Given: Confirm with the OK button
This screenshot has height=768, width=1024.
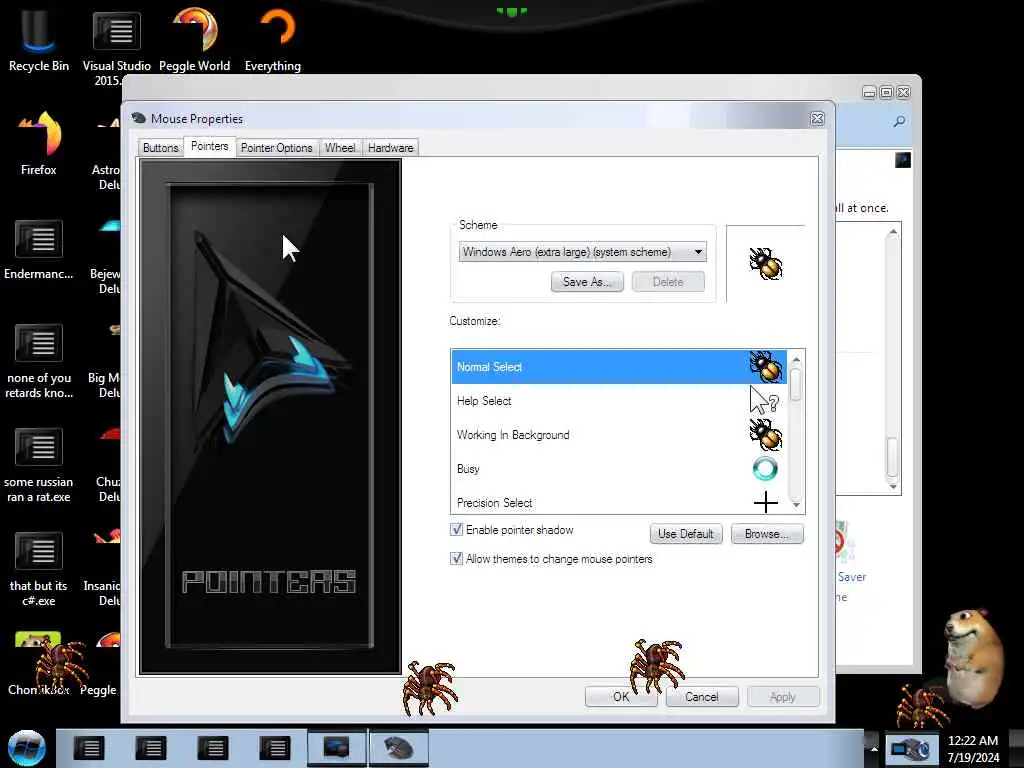Looking at the screenshot, I should tap(621, 697).
